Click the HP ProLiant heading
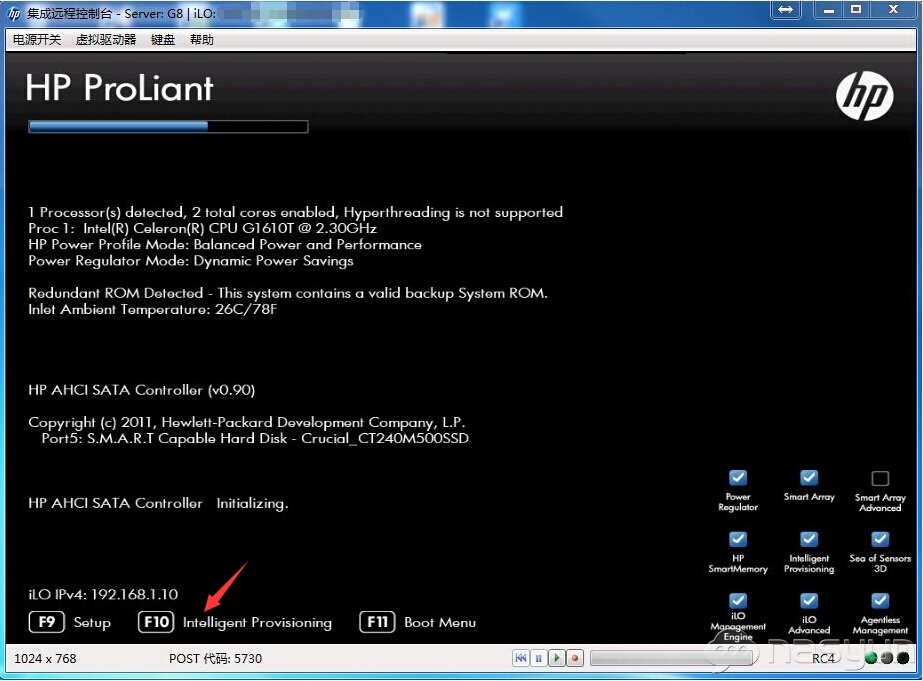 [119, 88]
